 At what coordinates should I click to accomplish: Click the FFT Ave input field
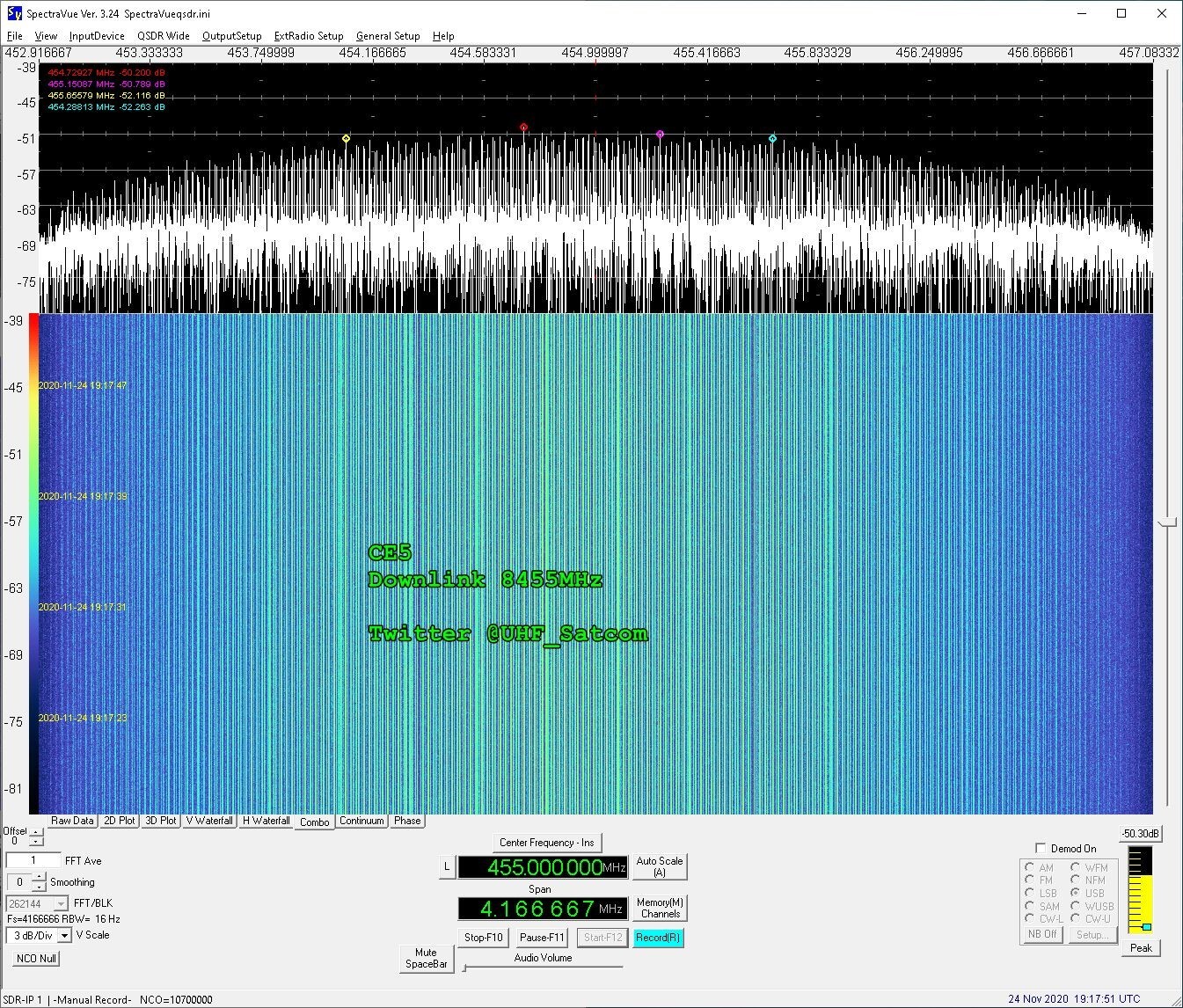click(x=33, y=861)
